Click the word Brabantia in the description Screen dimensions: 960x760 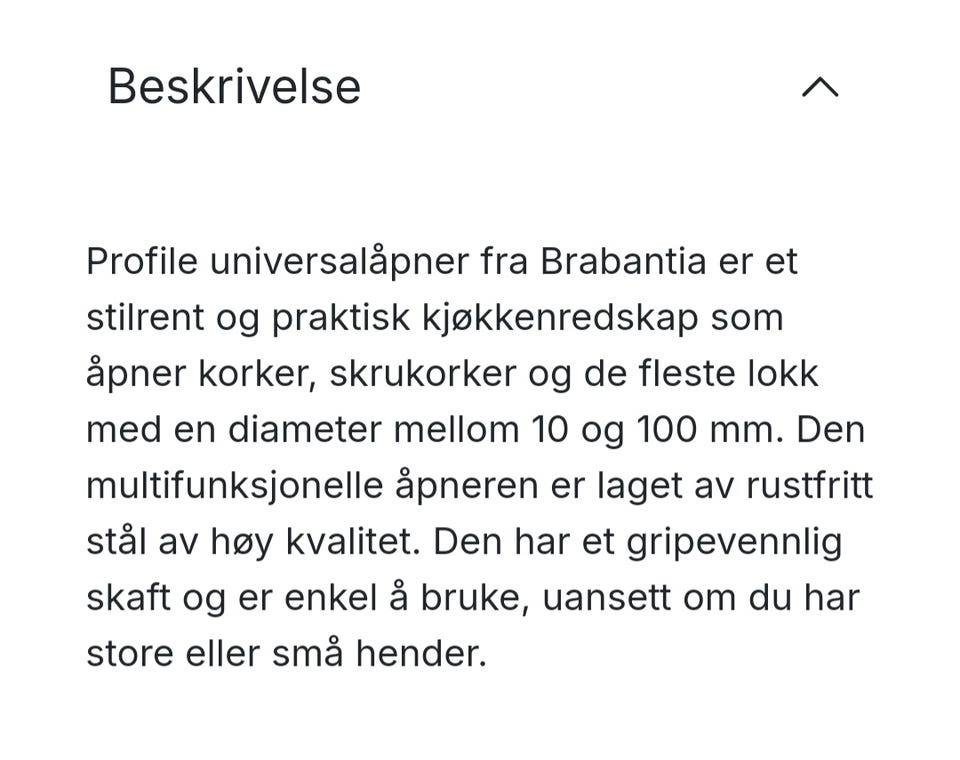point(623,261)
